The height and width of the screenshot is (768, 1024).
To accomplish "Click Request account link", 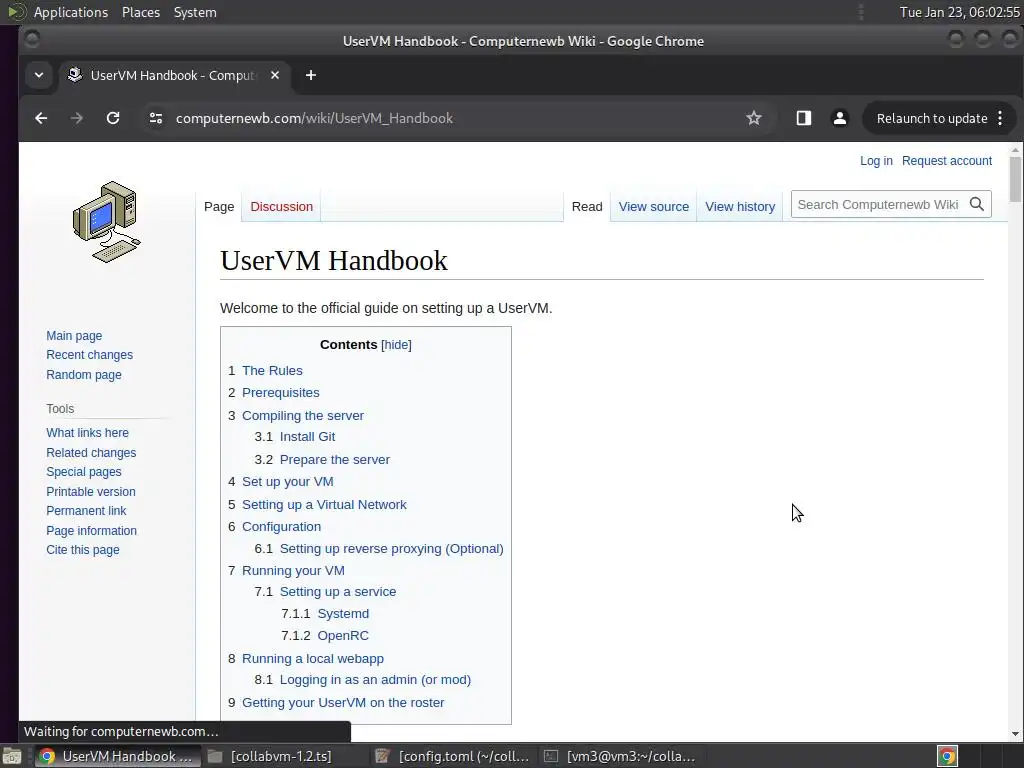I will pos(947,161).
